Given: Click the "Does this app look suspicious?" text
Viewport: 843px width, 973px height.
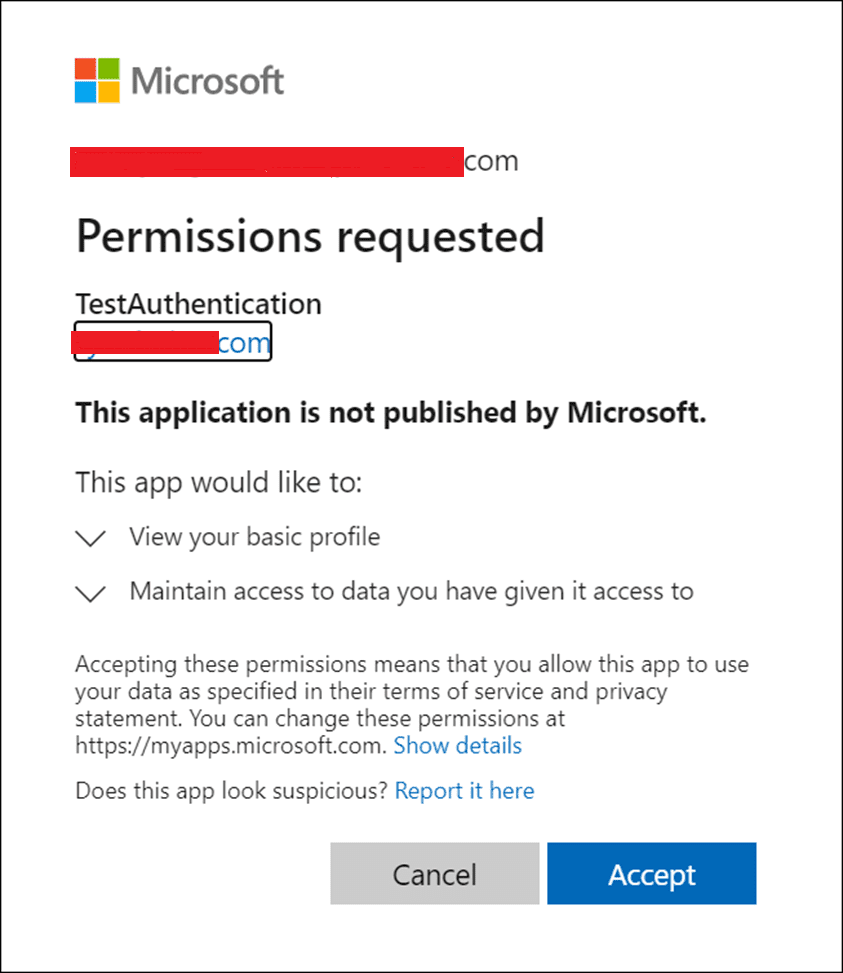Looking at the screenshot, I should pyautogui.click(x=231, y=791).
